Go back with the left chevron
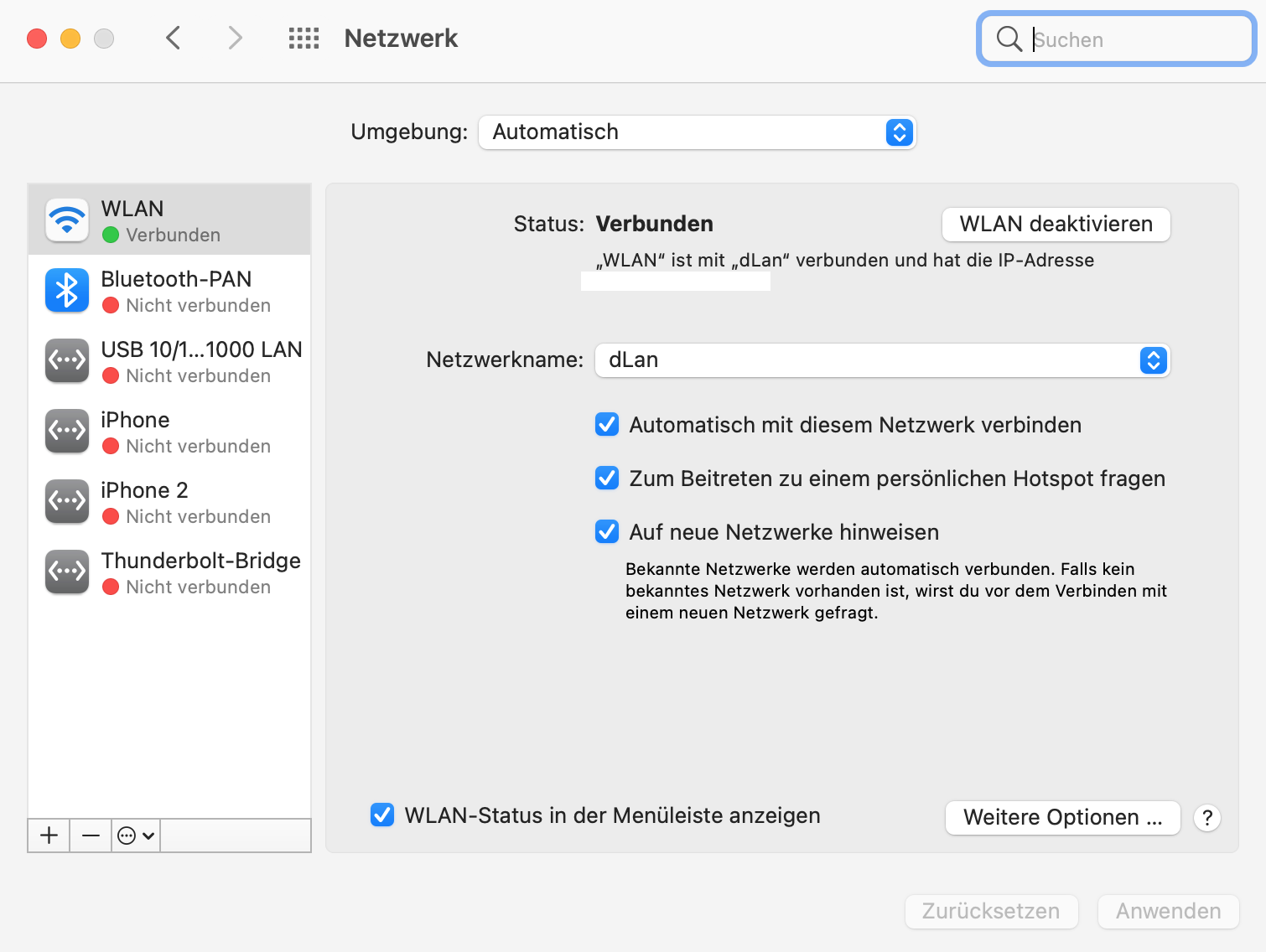The height and width of the screenshot is (952, 1266). click(x=174, y=39)
